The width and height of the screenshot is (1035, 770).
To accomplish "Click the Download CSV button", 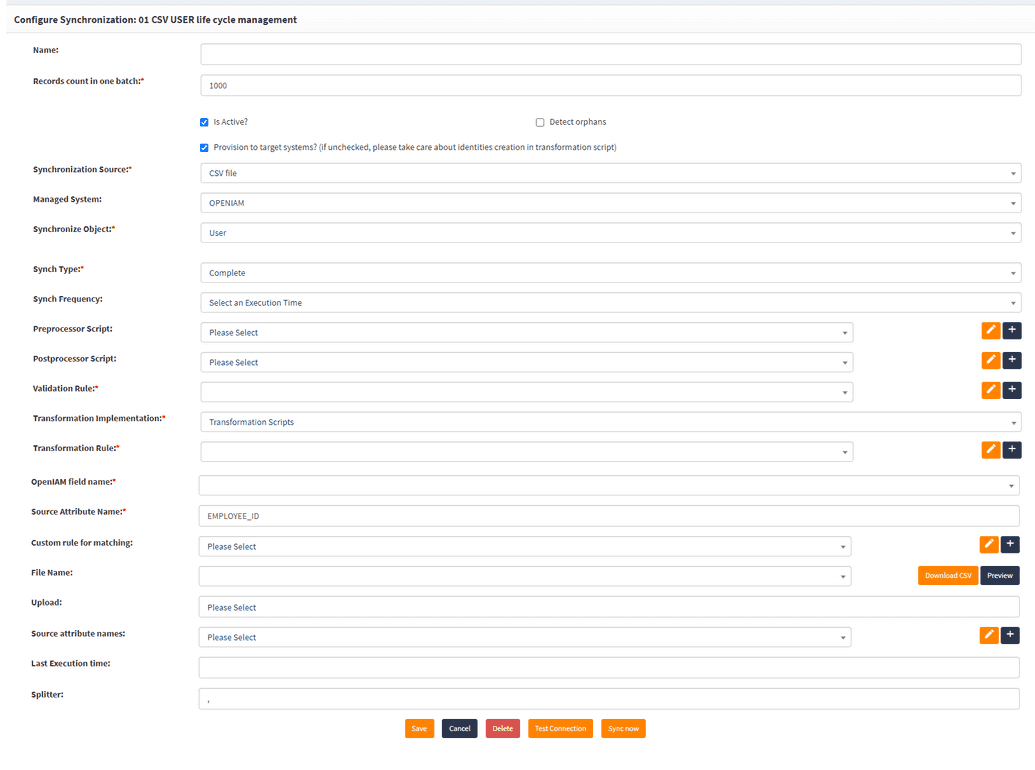I will [947, 575].
